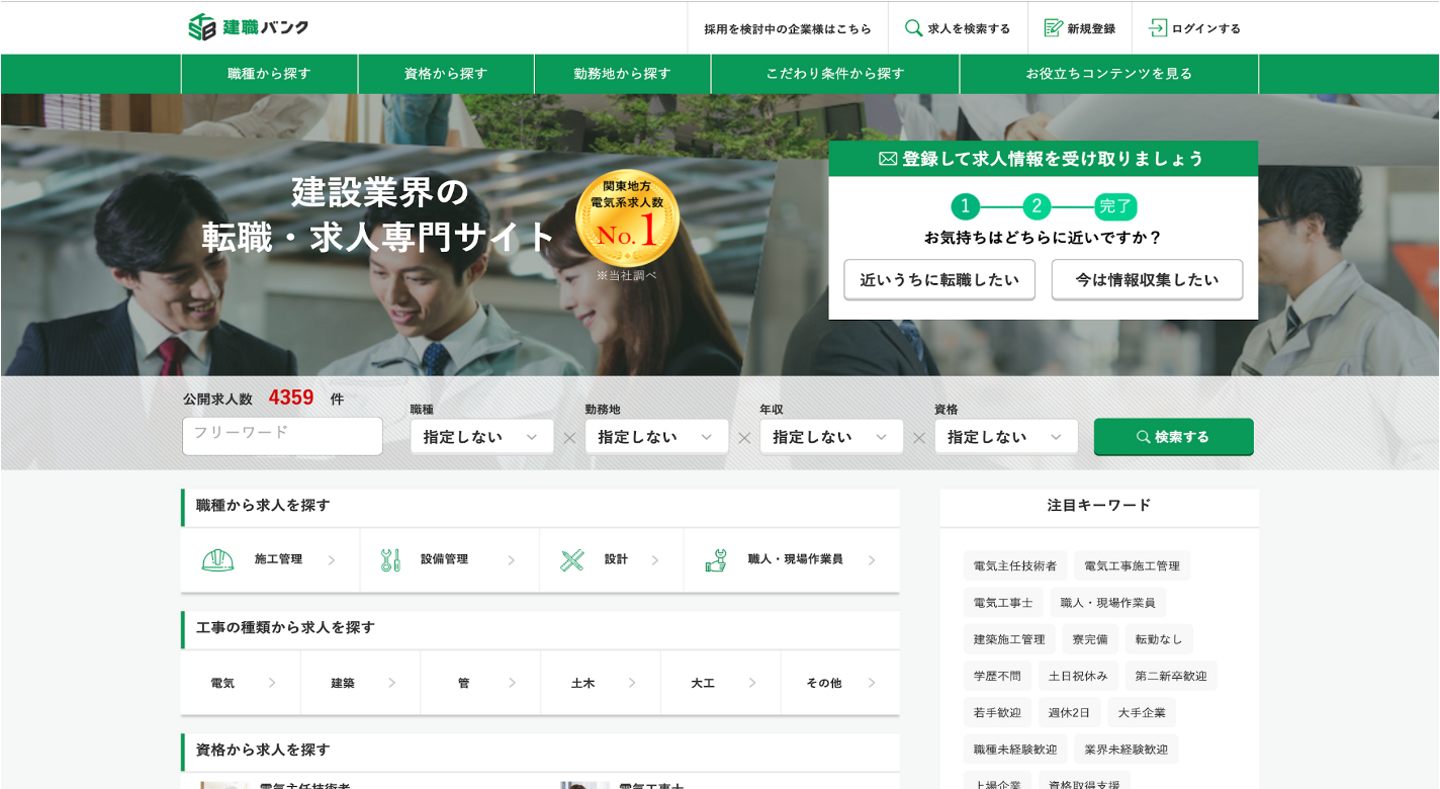Click 電気工事施工管理 keyword tag

(x=1132, y=566)
